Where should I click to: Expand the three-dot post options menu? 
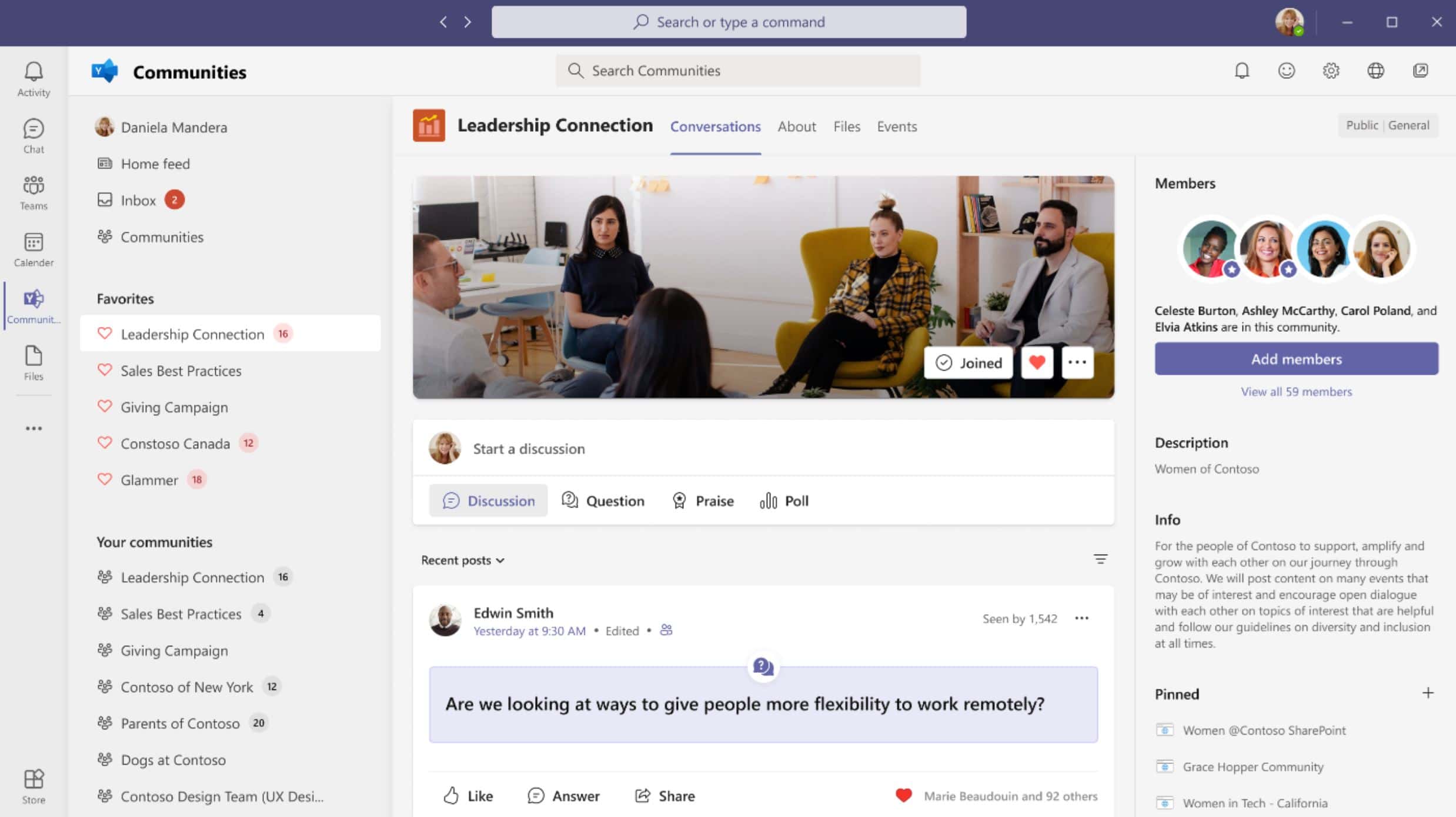pos(1082,617)
